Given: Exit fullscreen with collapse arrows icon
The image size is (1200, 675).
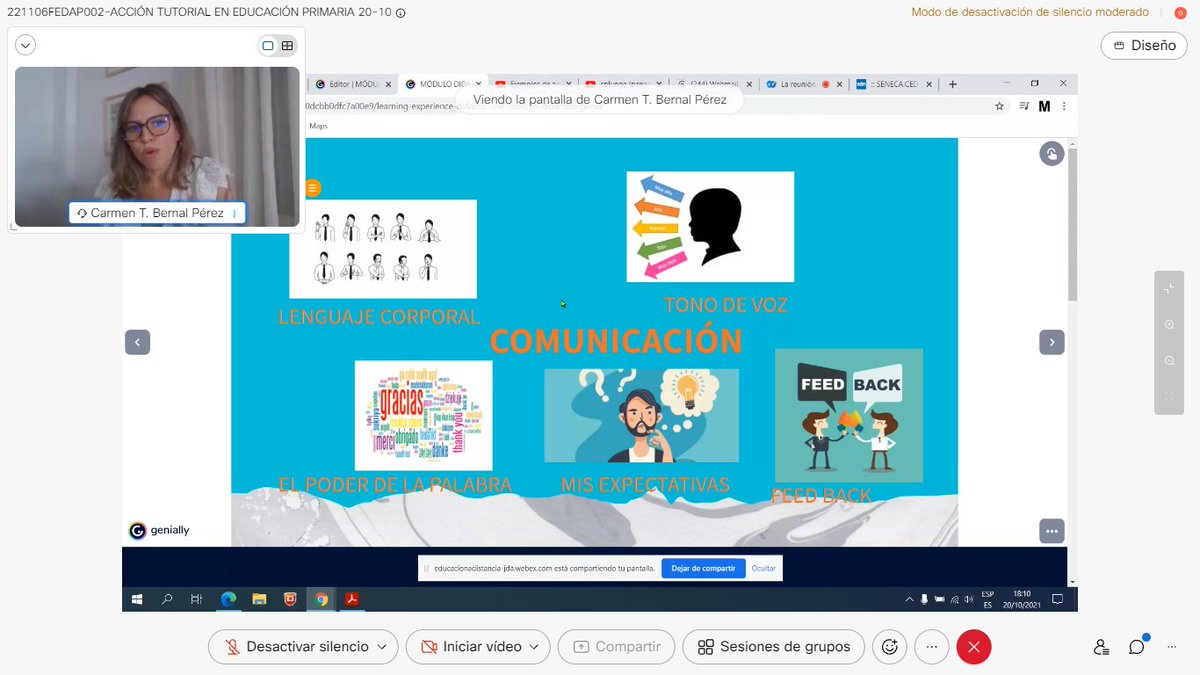Looking at the screenshot, I should coord(1169,288).
